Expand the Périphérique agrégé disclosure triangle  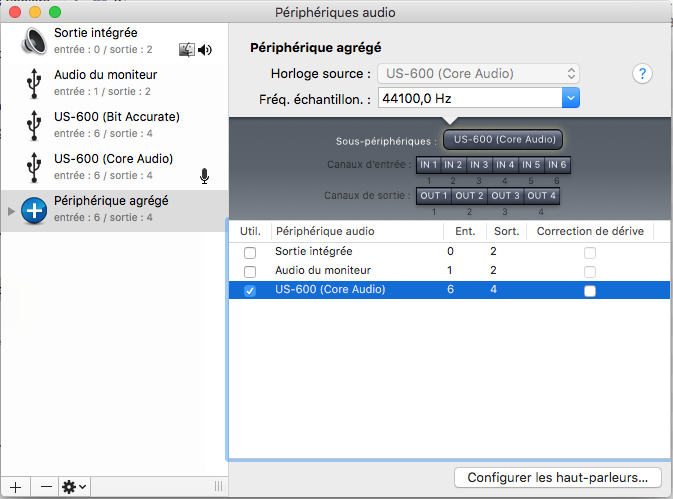(x=11, y=211)
